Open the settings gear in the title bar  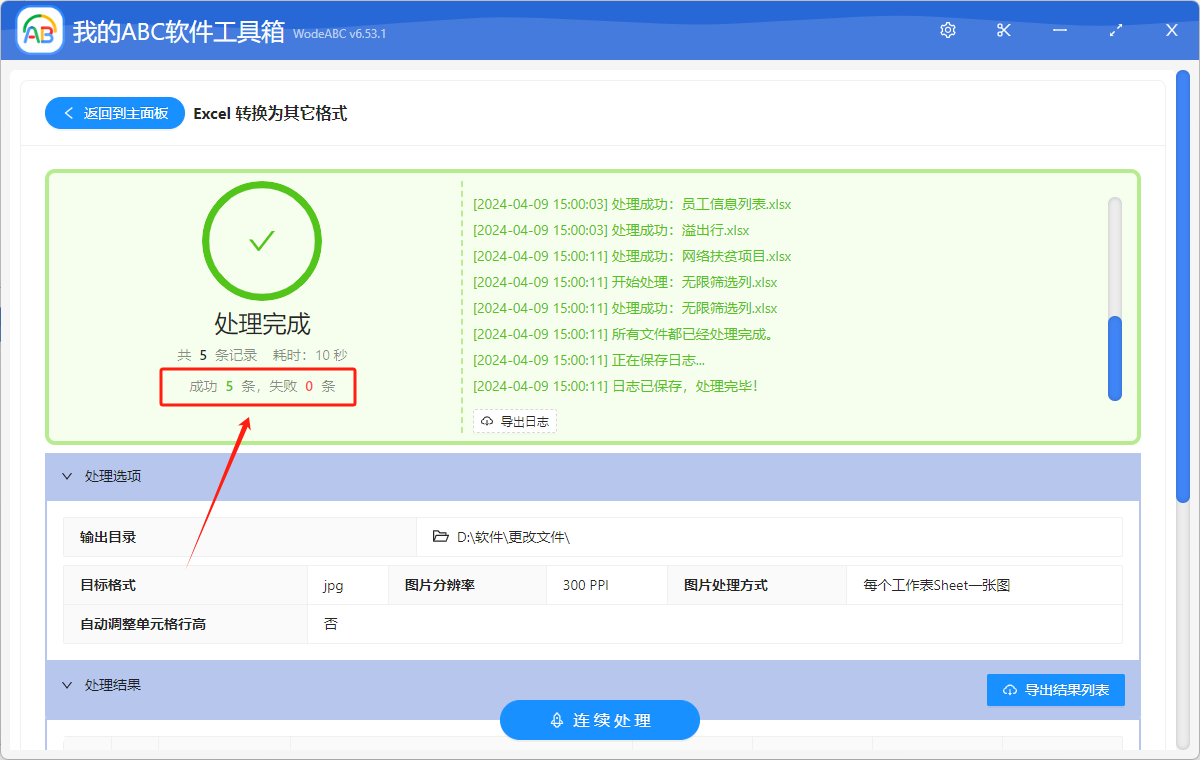[x=947, y=30]
